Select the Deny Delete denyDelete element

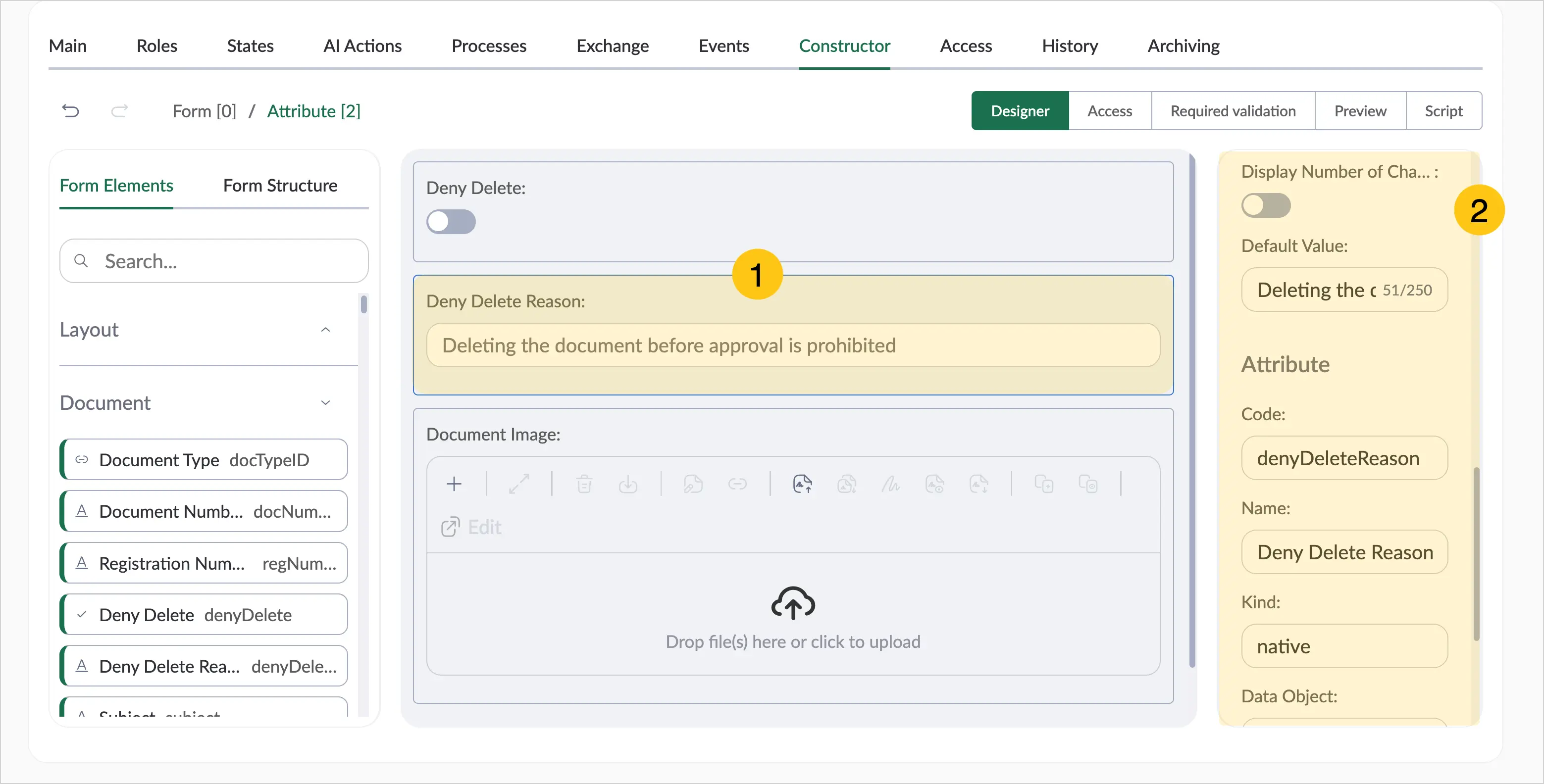204,615
